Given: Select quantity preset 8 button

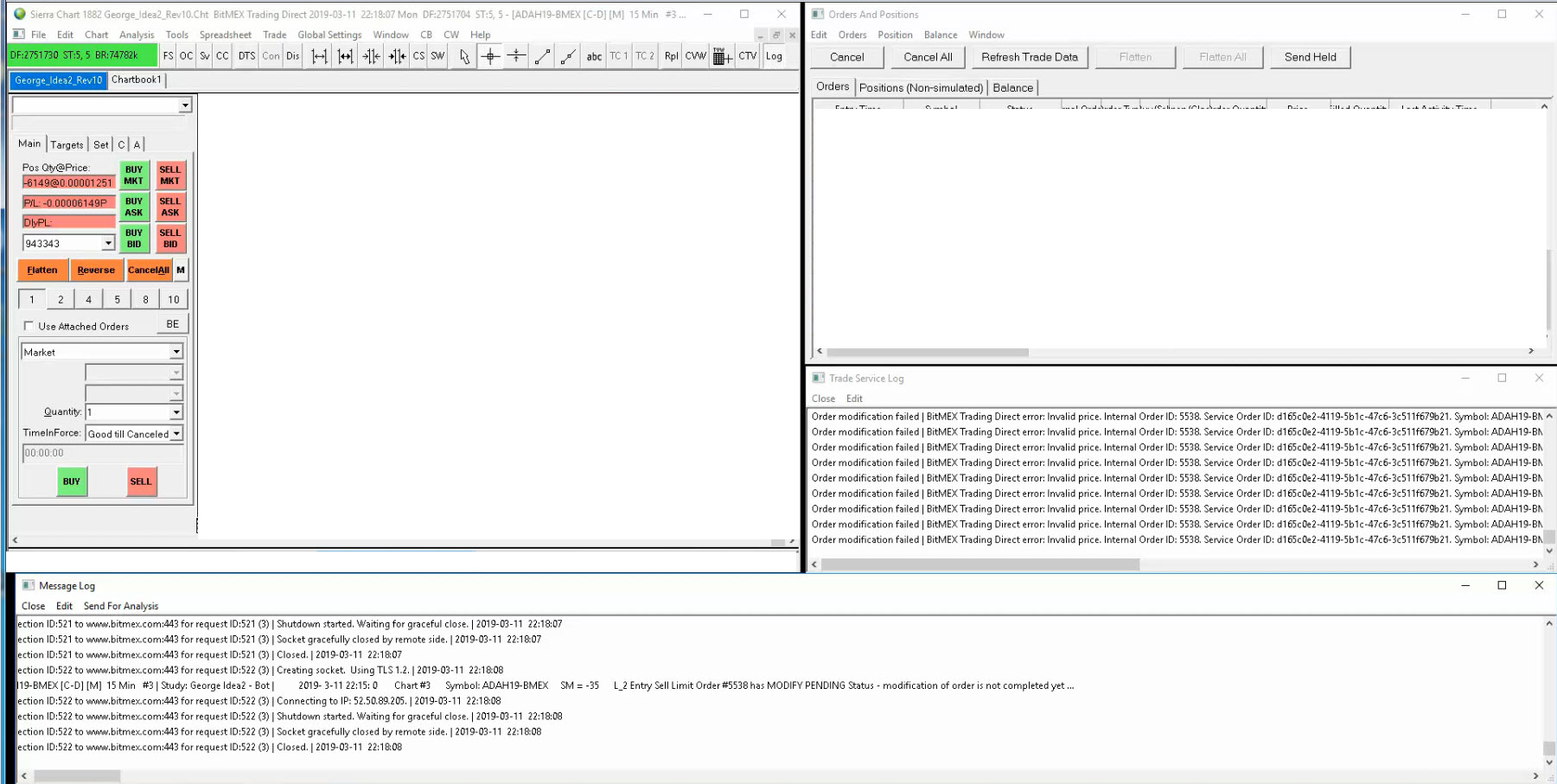Looking at the screenshot, I should (145, 299).
